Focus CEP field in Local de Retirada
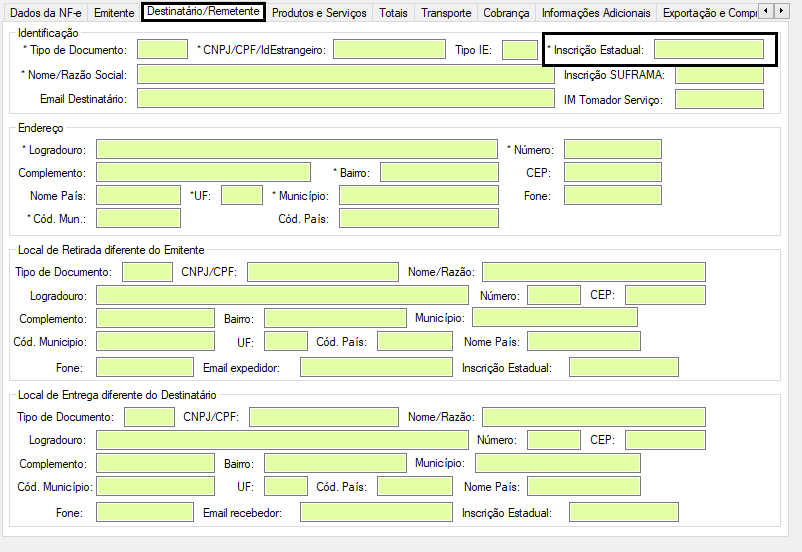The width and height of the screenshot is (802, 552). [665, 295]
